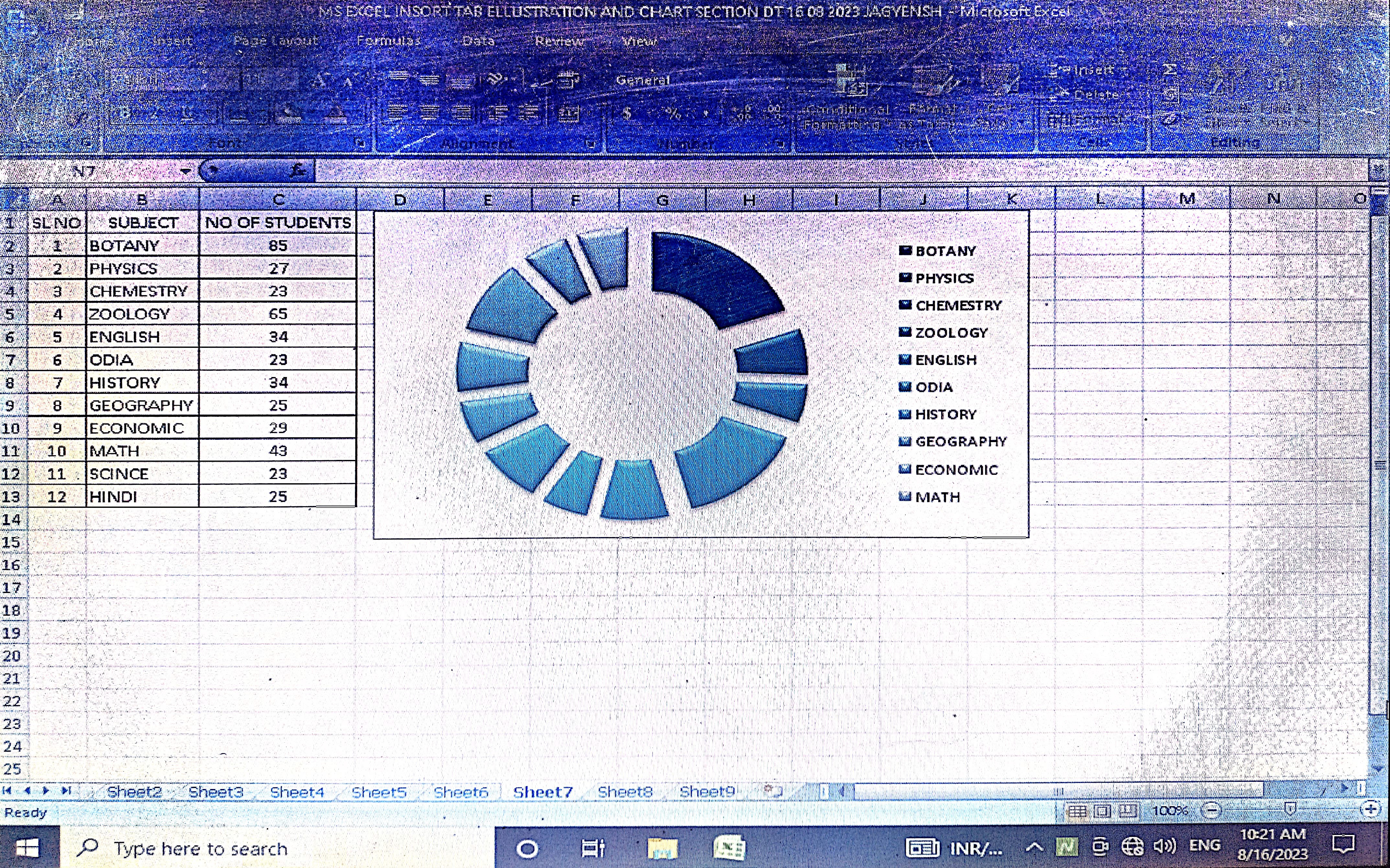1390x868 pixels.
Task: Click the Accounting dollar format icon
Action: tap(627, 114)
